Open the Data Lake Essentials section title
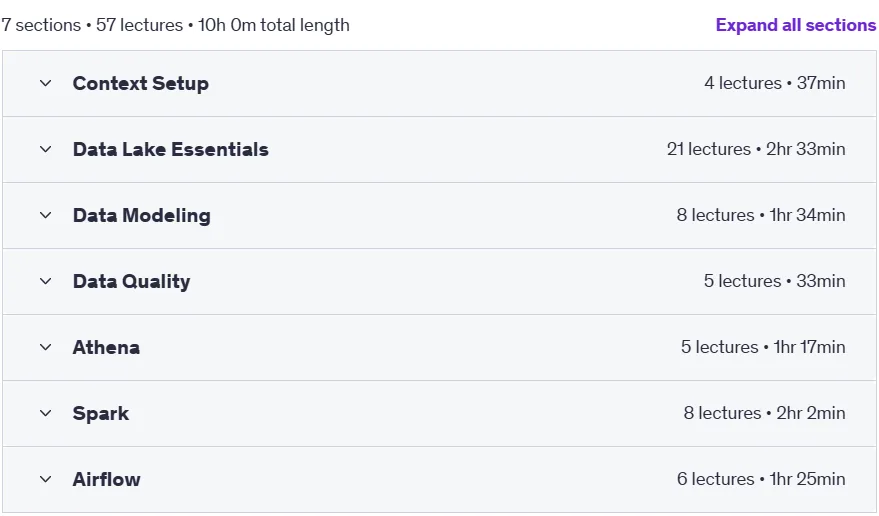The height and width of the screenshot is (516, 879). [x=170, y=149]
